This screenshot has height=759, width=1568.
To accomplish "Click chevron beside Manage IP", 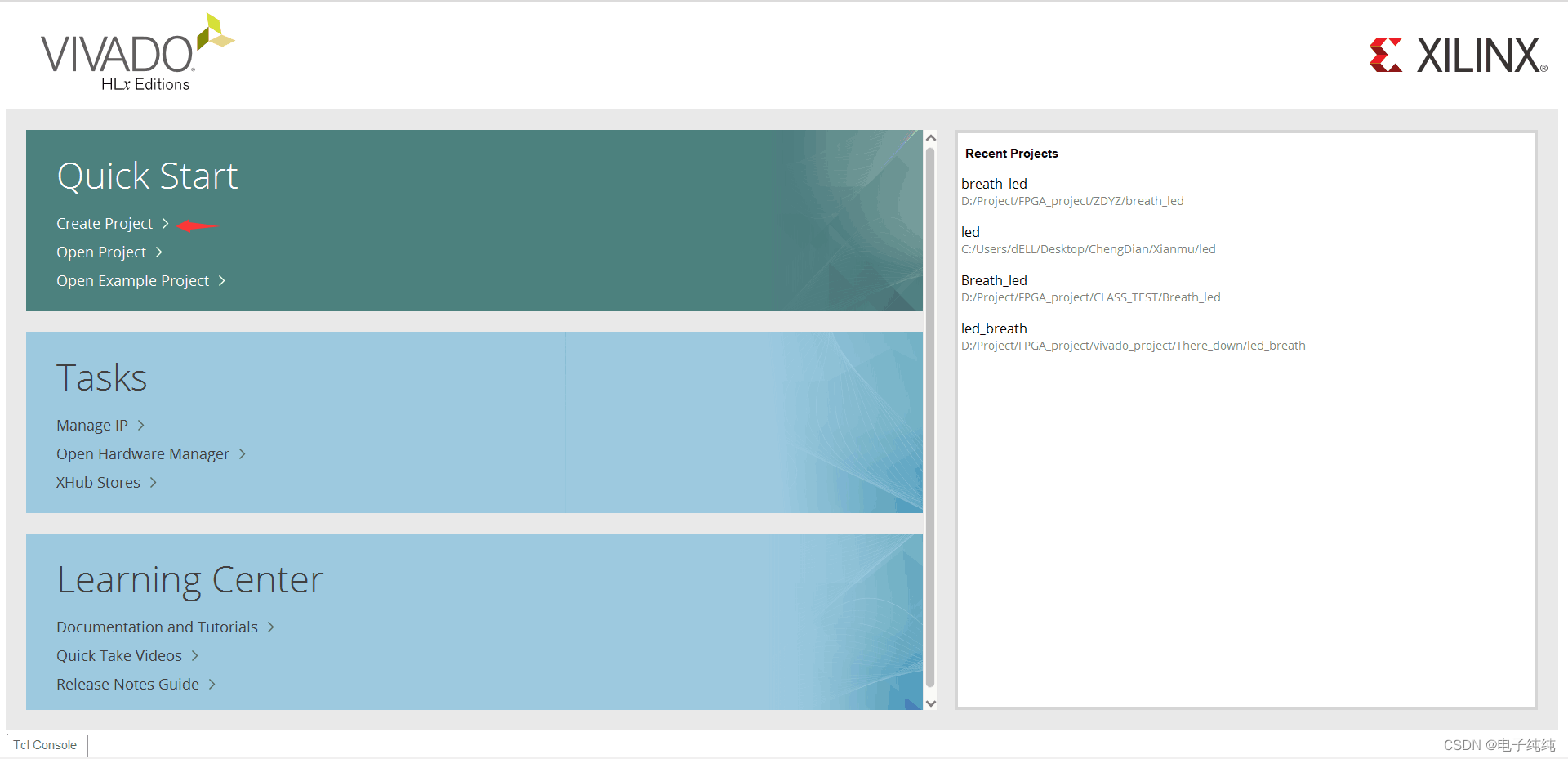I will (x=140, y=425).
